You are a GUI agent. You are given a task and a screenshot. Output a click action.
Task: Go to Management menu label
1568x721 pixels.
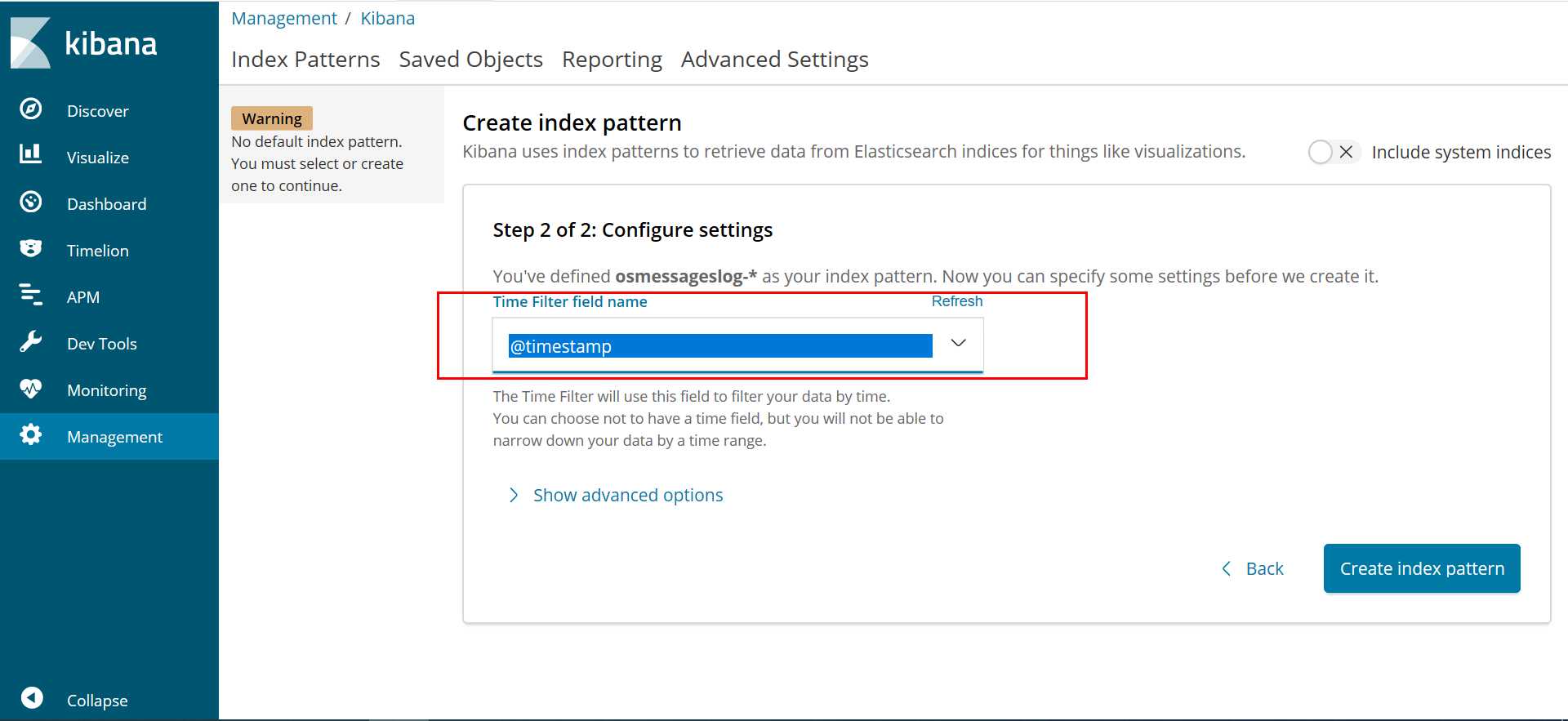point(115,437)
